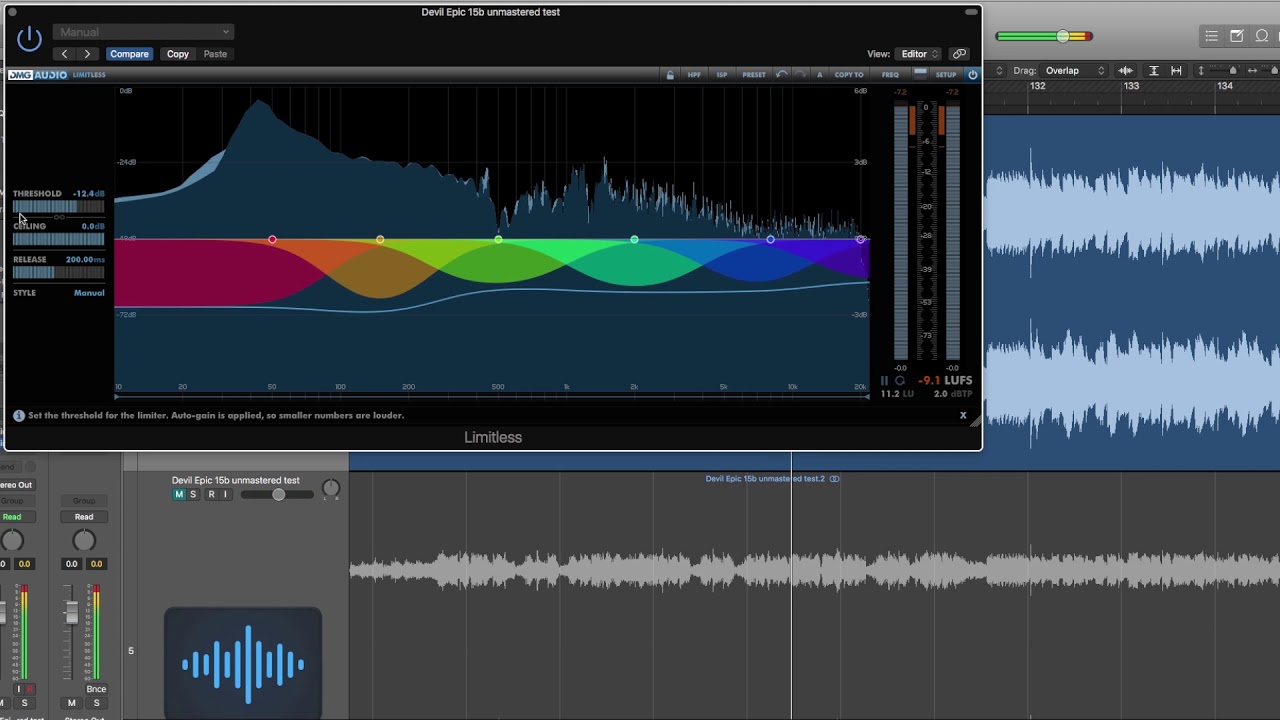This screenshot has height=720, width=1280.
Task: Click ruler bar marker 133
Action: coord(1131,86)
